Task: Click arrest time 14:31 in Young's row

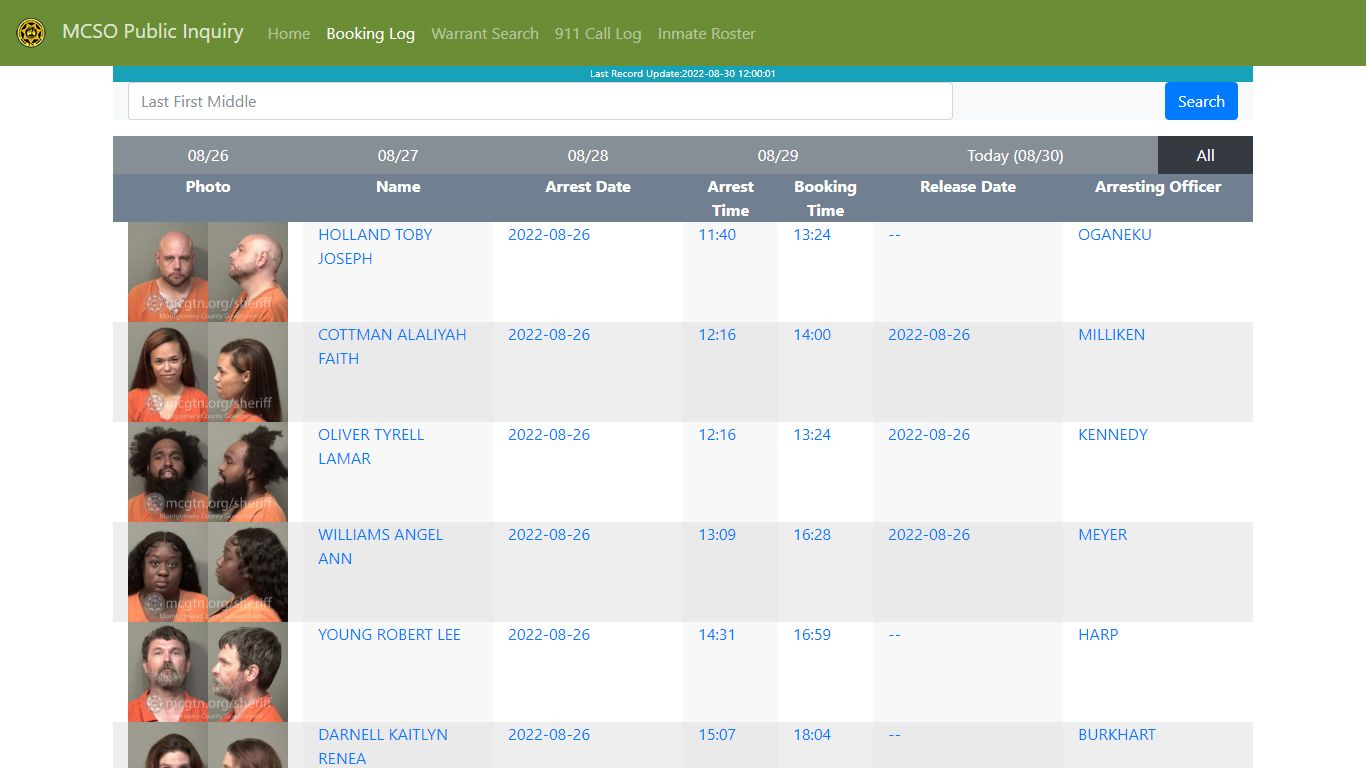Action: pos(717,634)
